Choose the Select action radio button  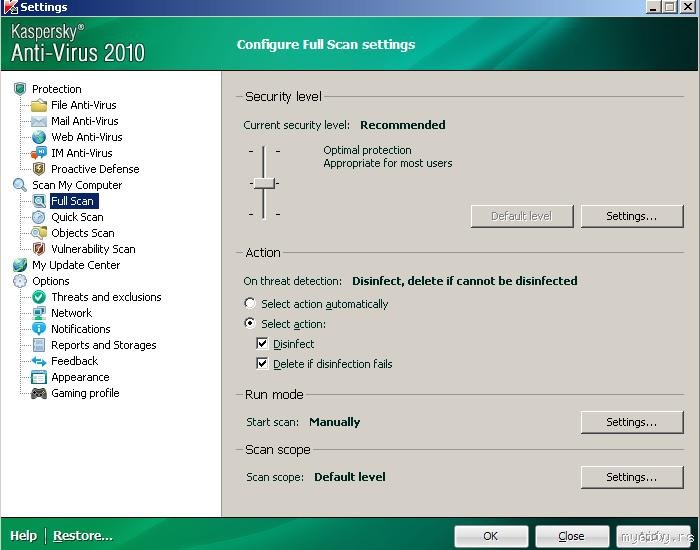point(250,323)
